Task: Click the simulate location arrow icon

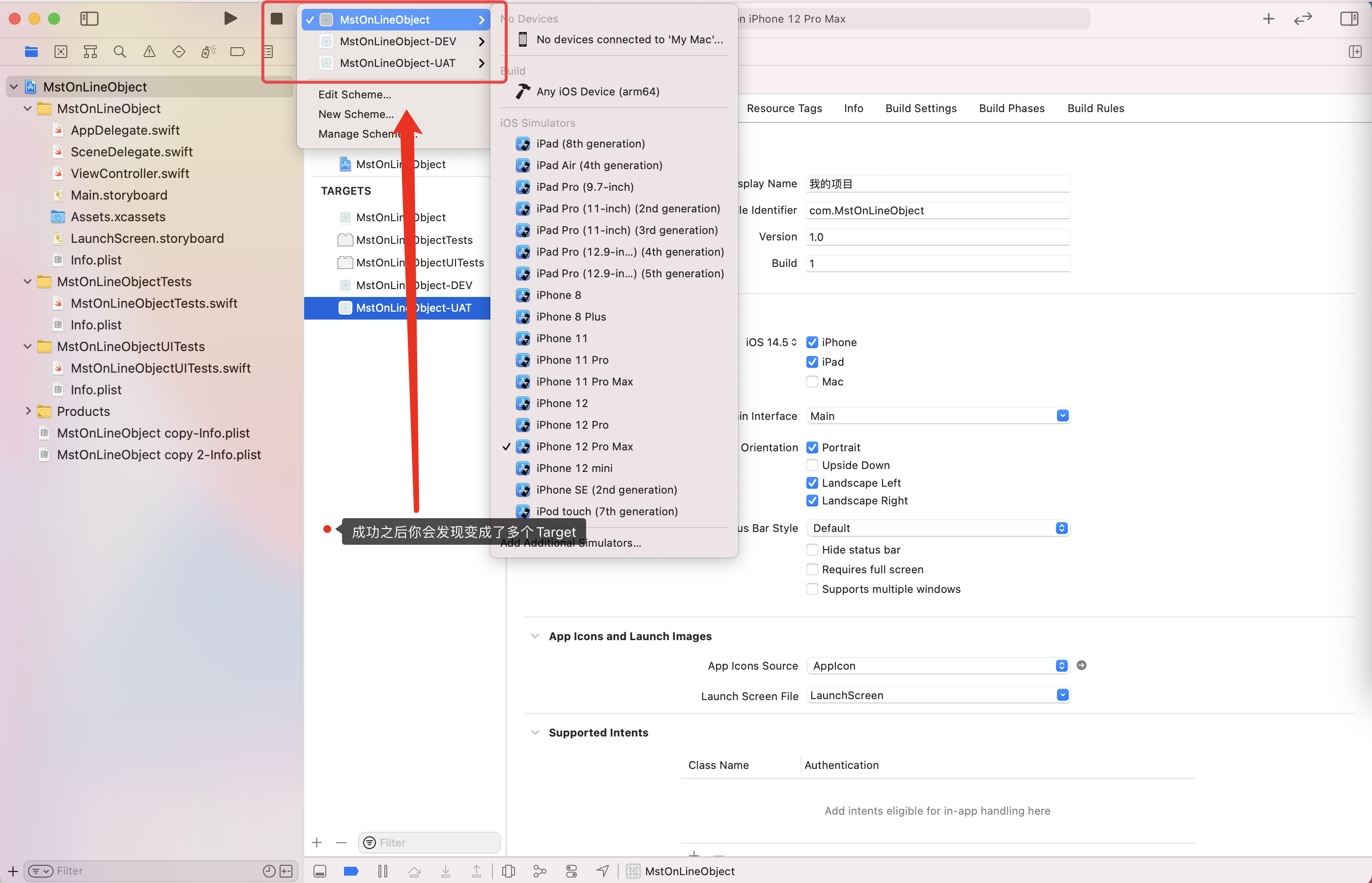Action: tap(602, 872)
